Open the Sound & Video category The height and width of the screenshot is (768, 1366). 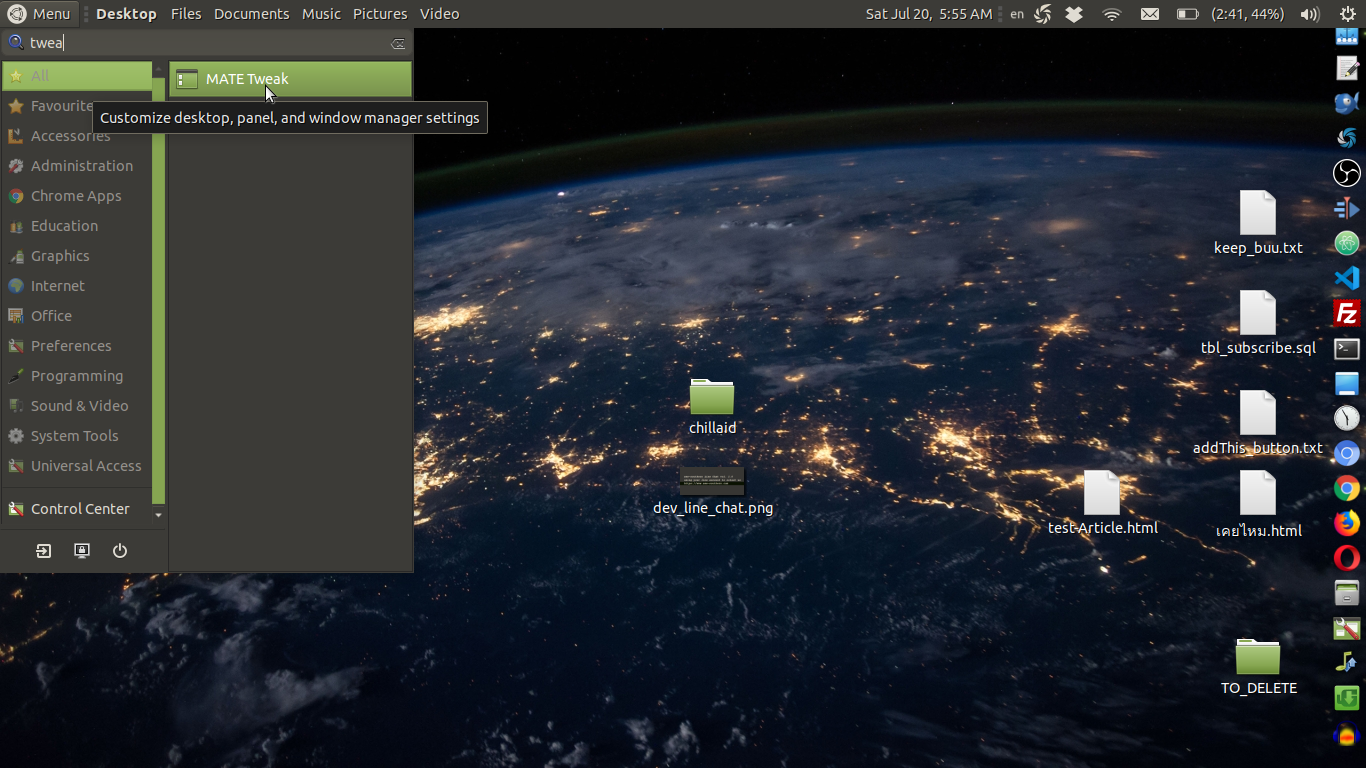[79, 406]
